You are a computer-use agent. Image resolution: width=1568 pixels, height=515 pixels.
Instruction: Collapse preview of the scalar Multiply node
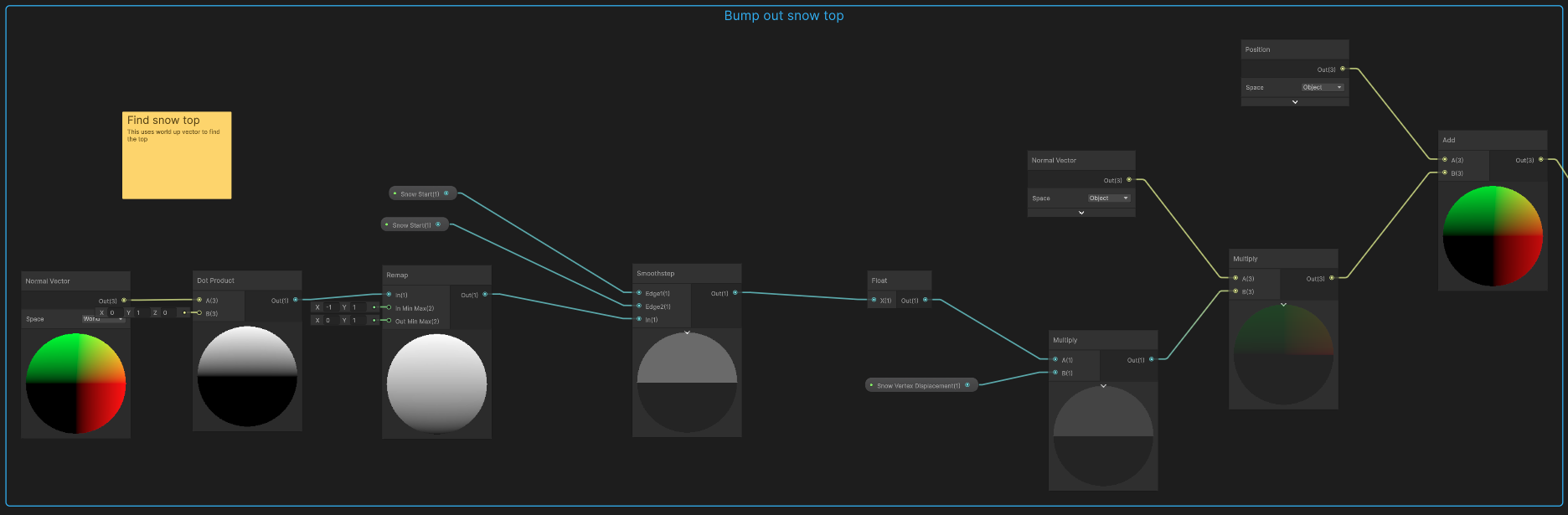coord(1104,386)
